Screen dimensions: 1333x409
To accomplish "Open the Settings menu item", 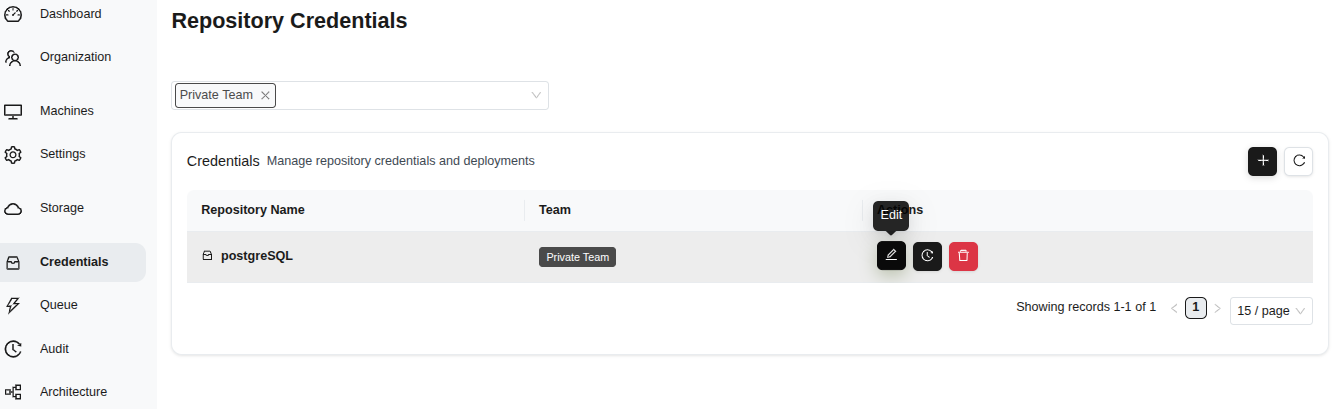I will pyautogui.click(x=62, y=154).
